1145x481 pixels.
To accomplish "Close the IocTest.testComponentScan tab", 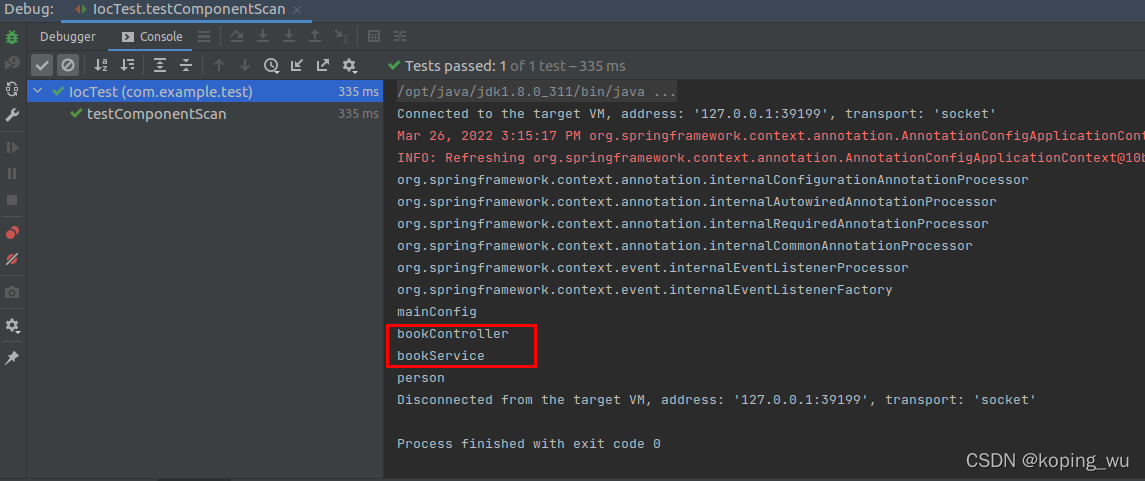I will pos(296,10).
